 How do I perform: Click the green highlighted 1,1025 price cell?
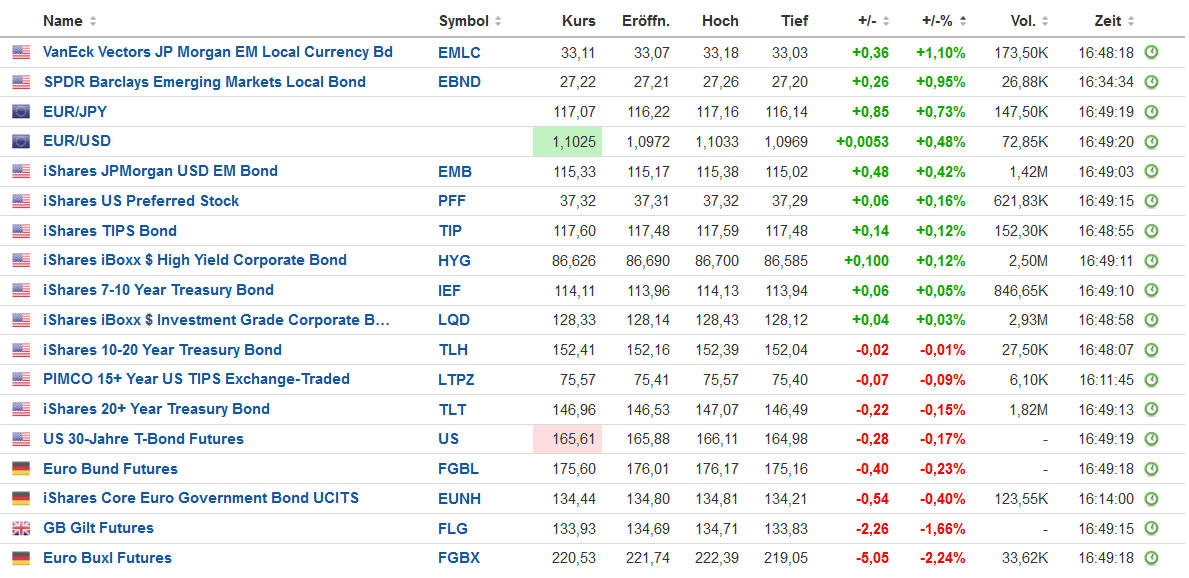(x=567, y=142)
